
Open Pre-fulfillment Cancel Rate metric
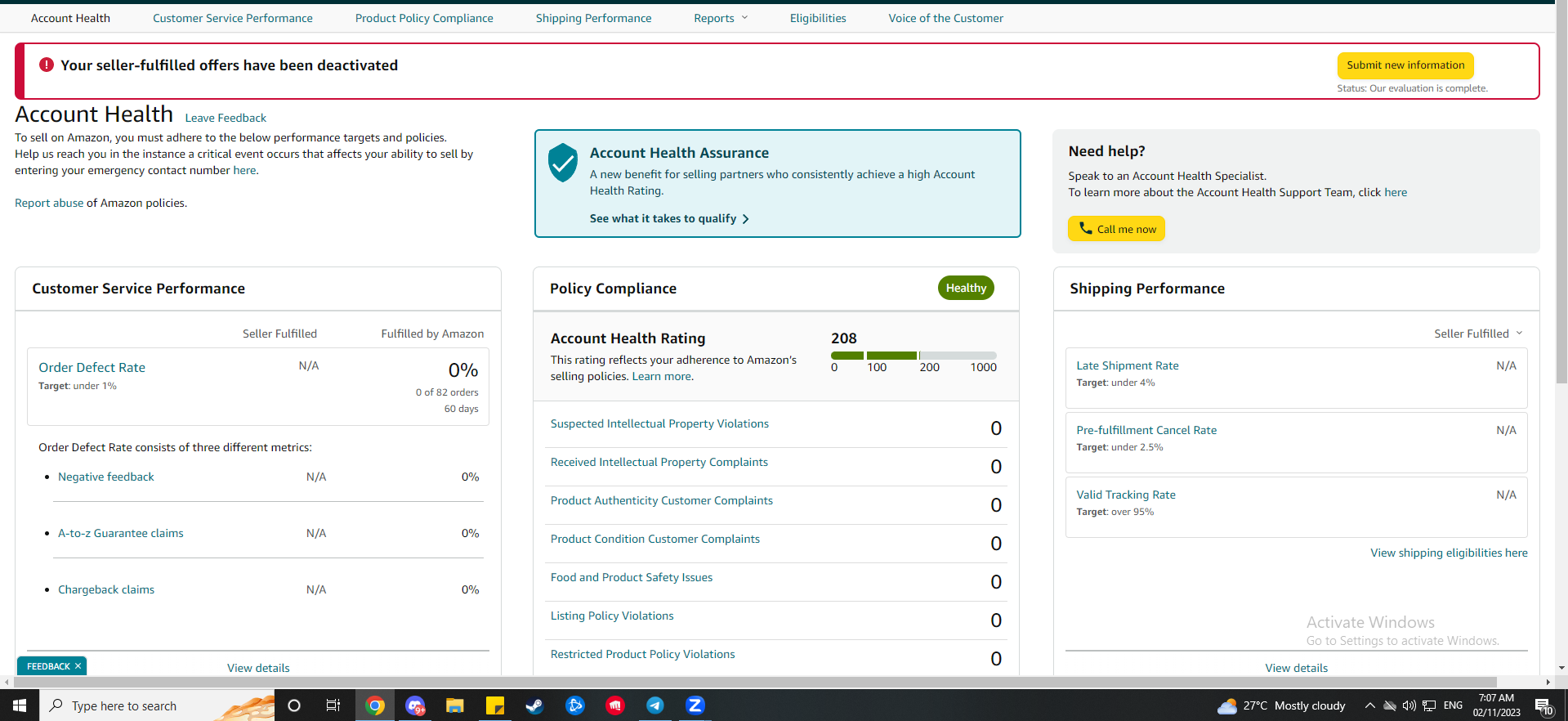(x=1146, y=430)
